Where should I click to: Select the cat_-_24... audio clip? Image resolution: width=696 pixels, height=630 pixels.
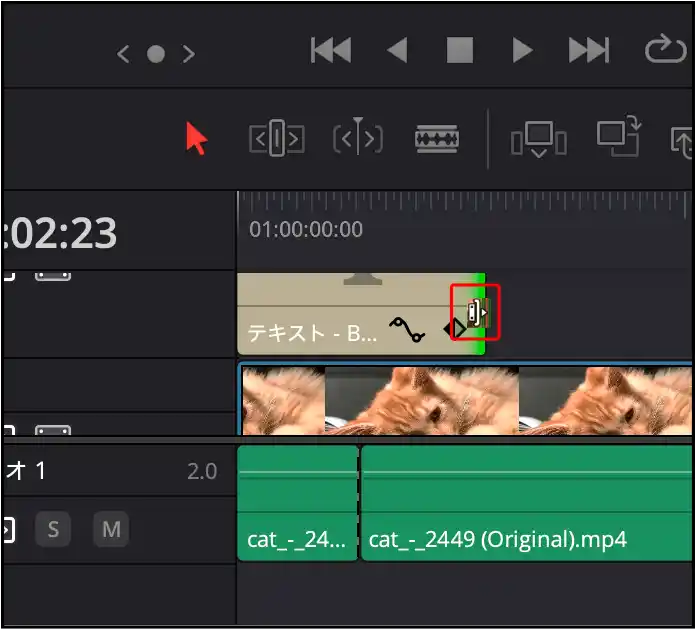(298, 503)
